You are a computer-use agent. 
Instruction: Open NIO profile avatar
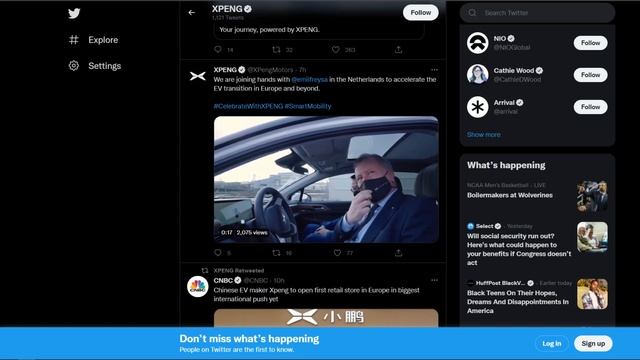478,43
